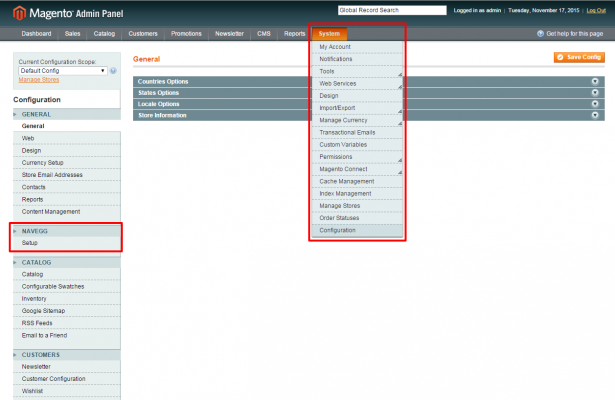The image size is (615, 400).
Task: Expand the Locale Options section arrow
Action: click(595, 104)
